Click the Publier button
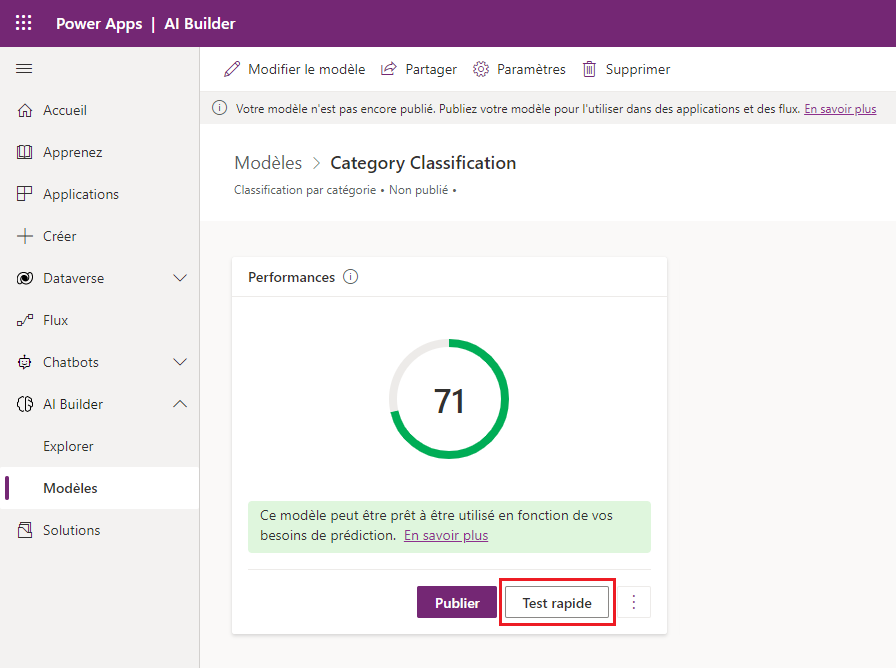This screenshot has width=896, height=668. (x=457, y=602)
